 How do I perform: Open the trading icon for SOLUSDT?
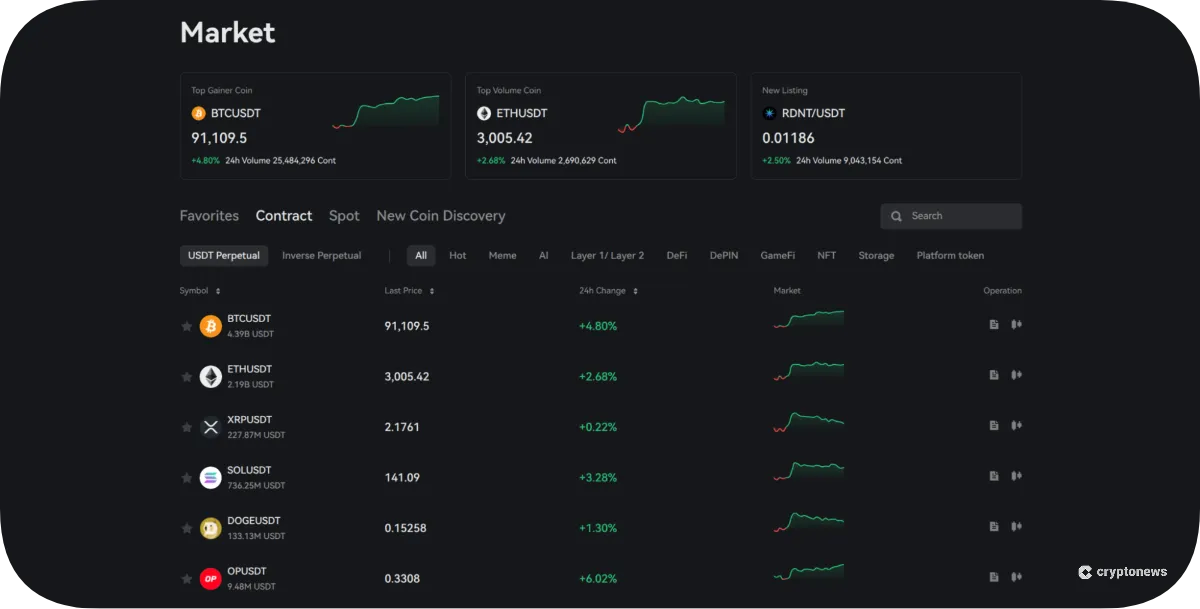click(1016, 476)
